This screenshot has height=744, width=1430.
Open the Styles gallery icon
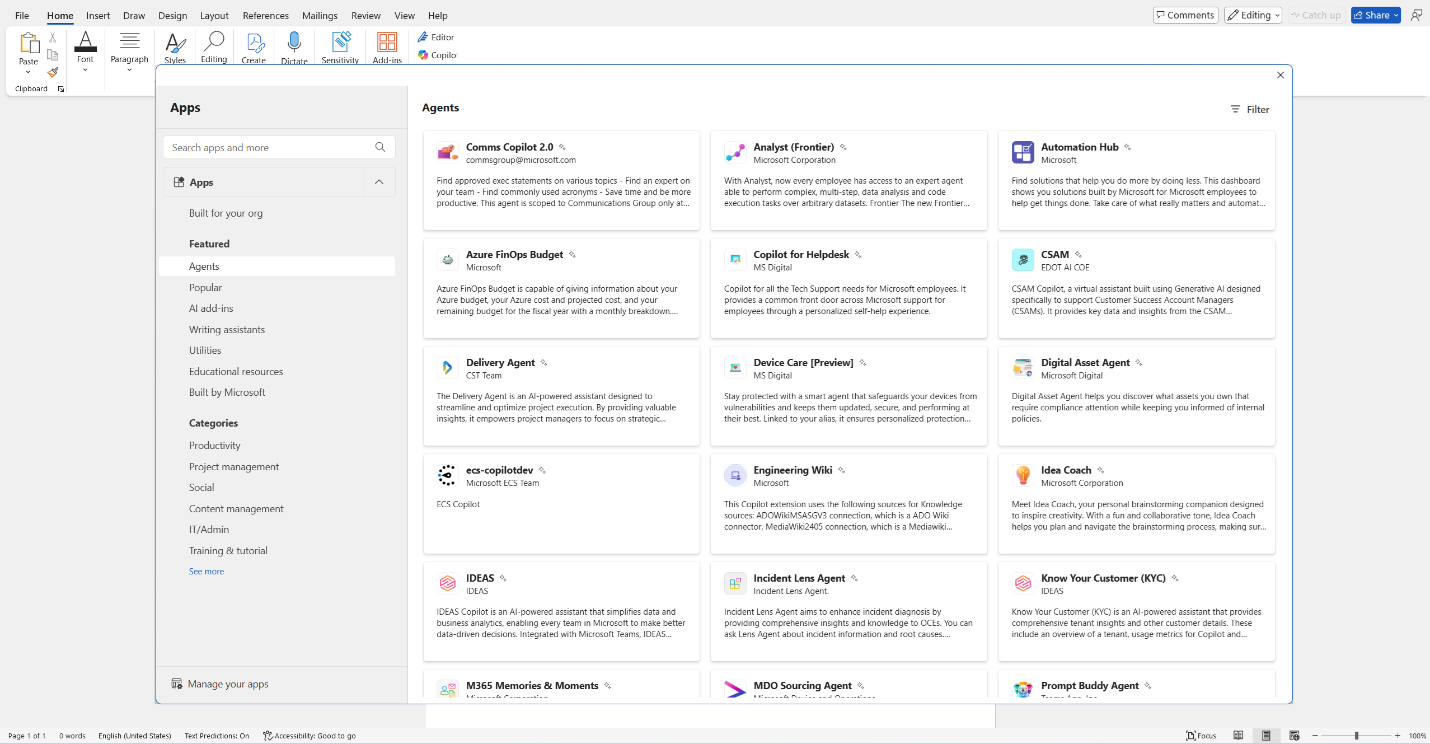pyautogui.click(x=175, y=43)
